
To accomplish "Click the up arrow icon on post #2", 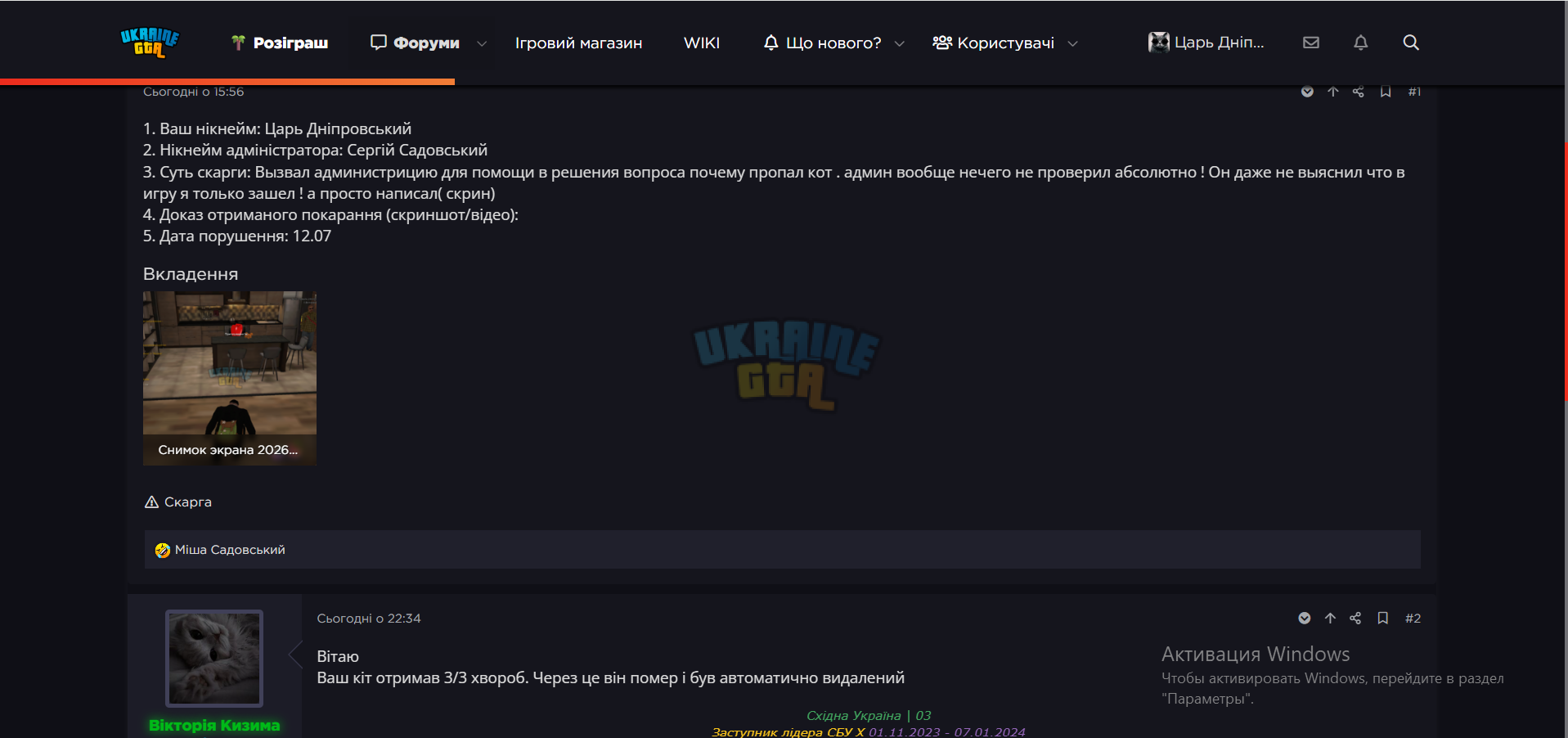I will [1330, 619].
